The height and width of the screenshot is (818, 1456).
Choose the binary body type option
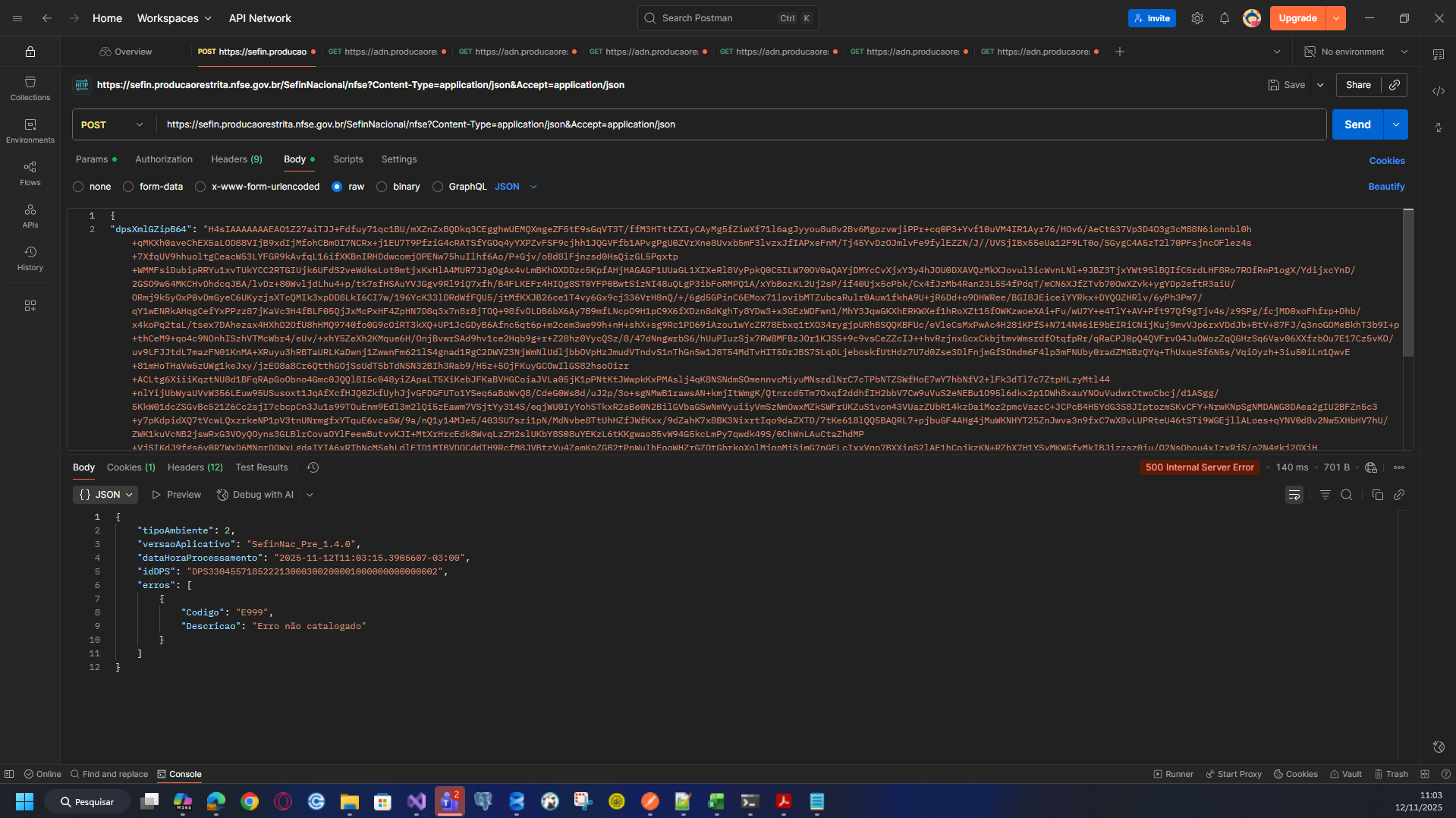point(382,187)
